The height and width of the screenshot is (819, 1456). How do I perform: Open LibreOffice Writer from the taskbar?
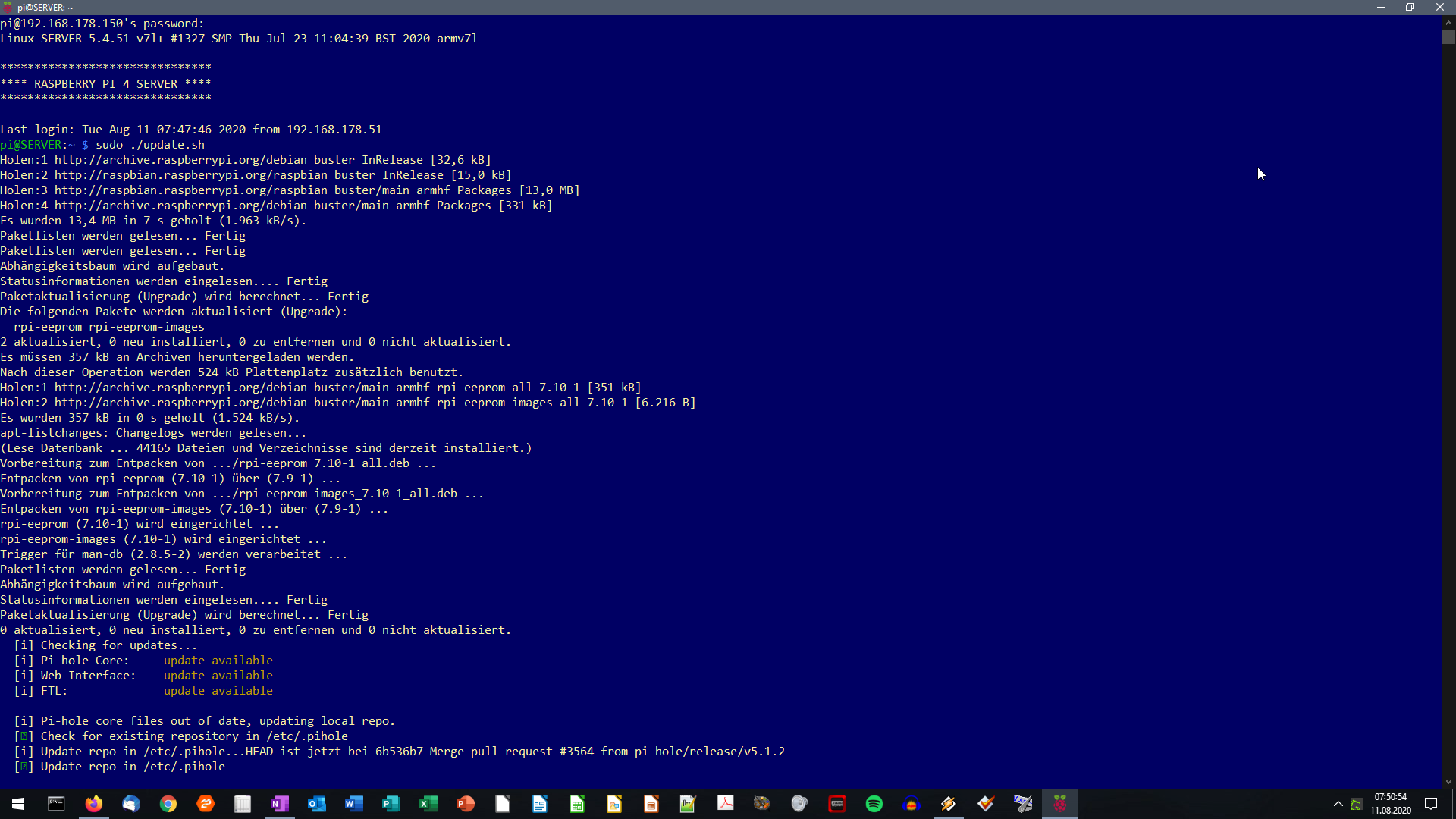pos(539,804)
